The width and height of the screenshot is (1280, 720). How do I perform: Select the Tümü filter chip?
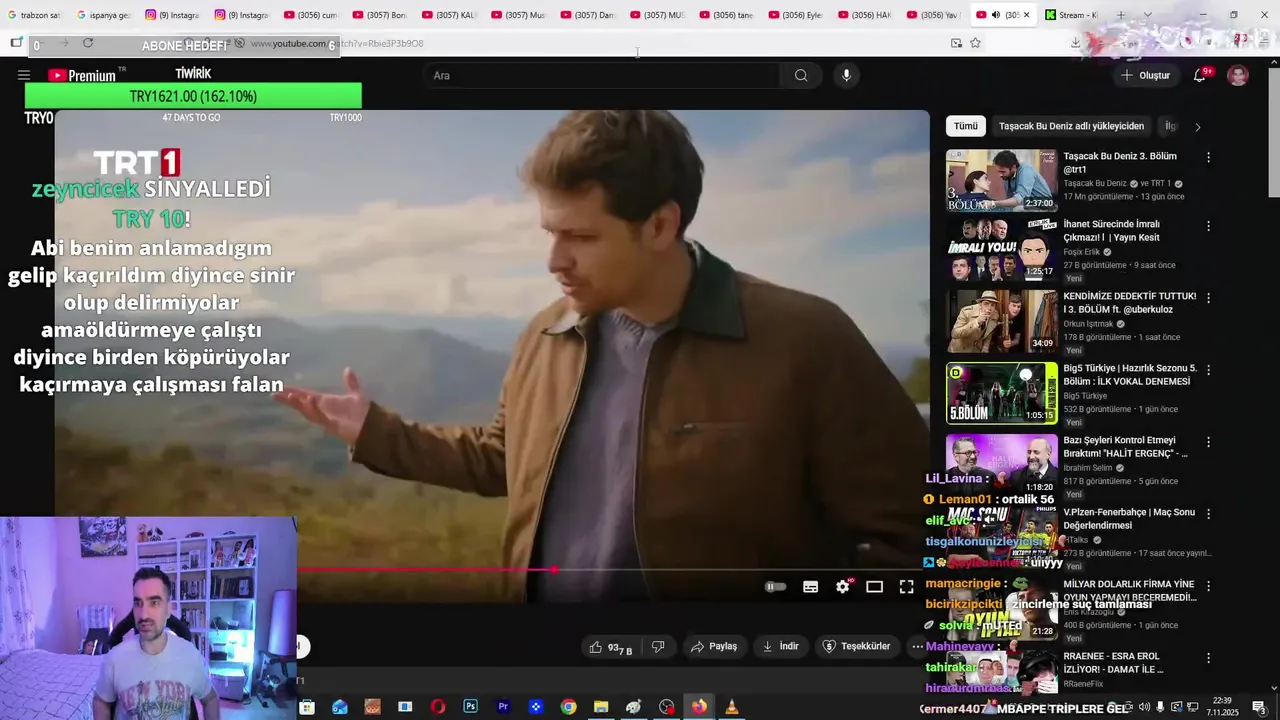pos(965,126)
